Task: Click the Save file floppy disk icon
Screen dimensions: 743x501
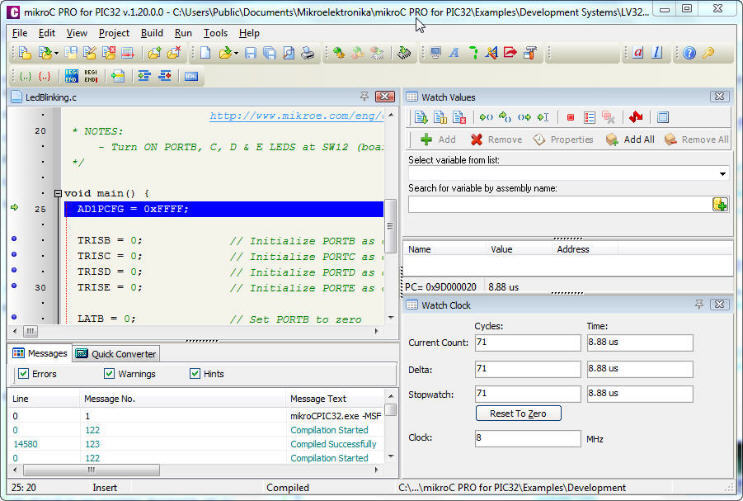Action: click(x=251, y=53)
